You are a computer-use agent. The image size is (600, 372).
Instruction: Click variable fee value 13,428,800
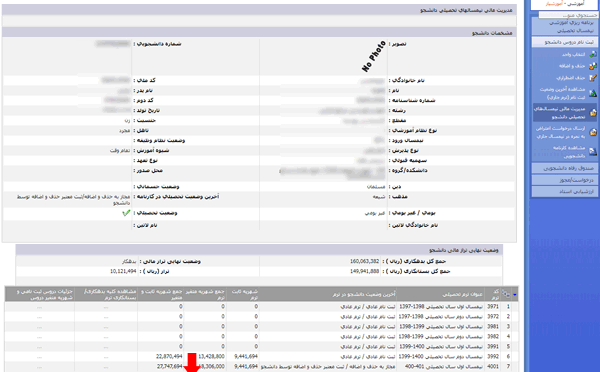pos(211,356)
